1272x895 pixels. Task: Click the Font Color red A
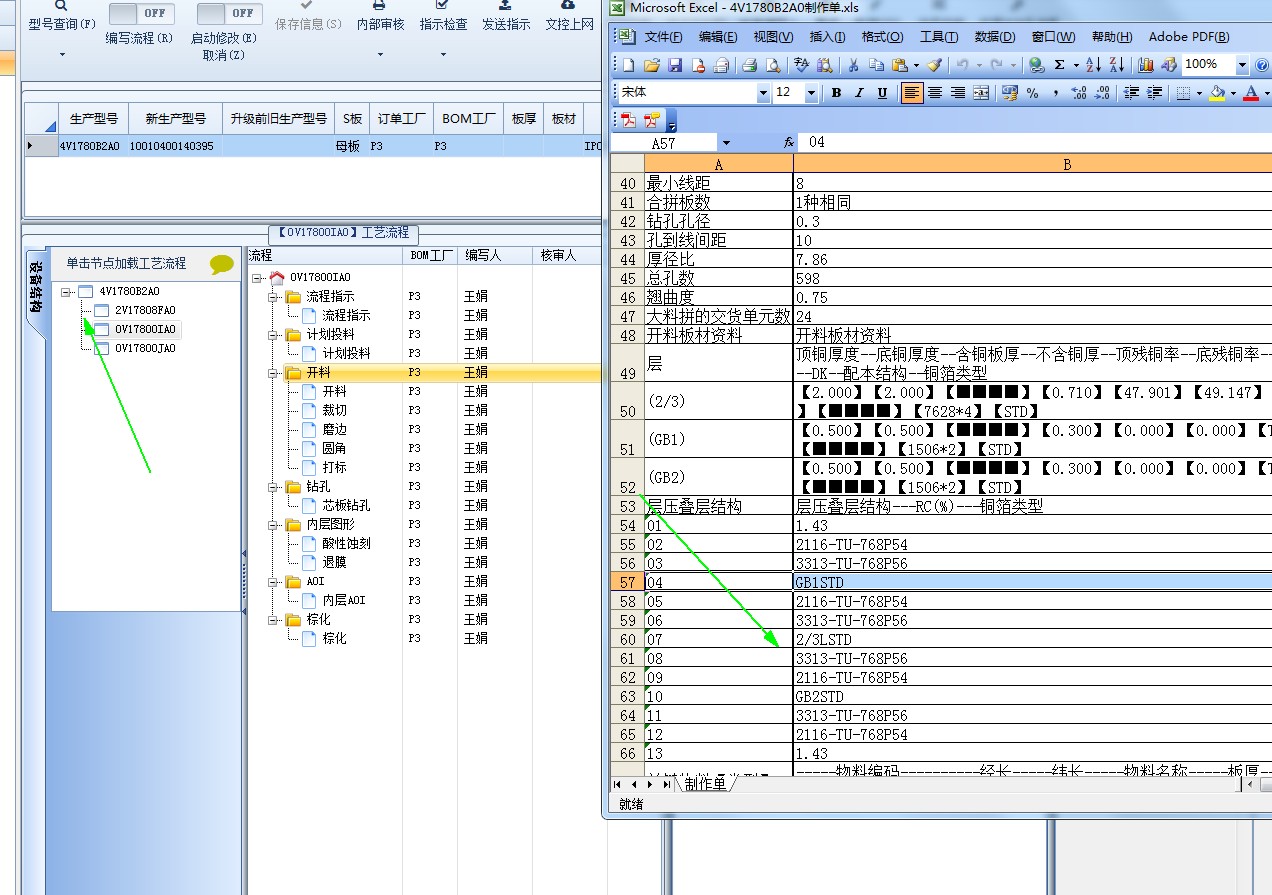click(x=1250, y=93)
